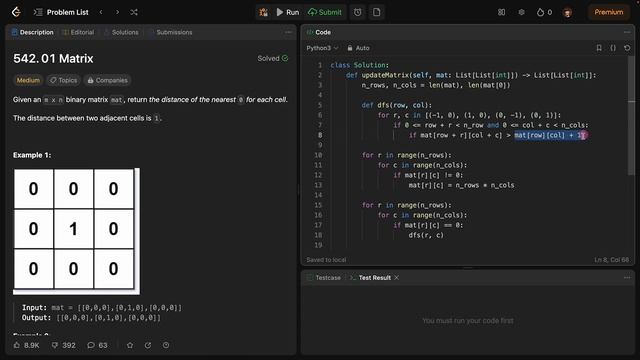Format code with braces icon
The width and height of the screenshot is (640, 360).
click(613, 48)
